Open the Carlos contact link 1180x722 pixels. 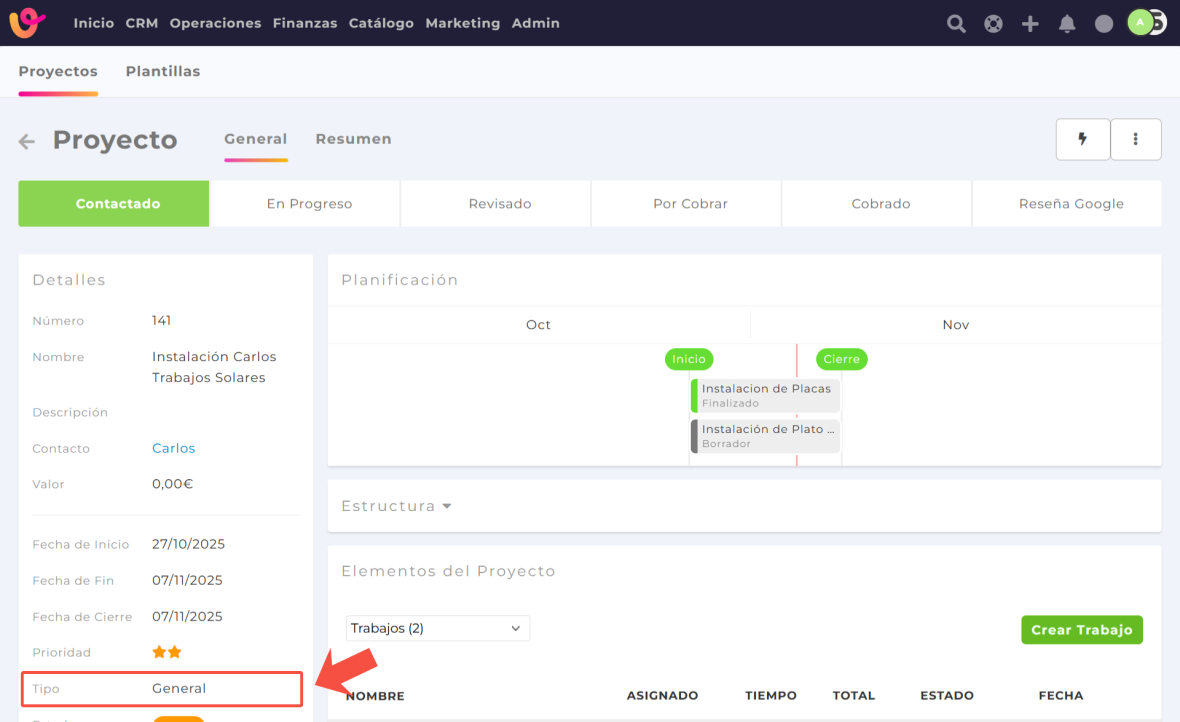173,449
